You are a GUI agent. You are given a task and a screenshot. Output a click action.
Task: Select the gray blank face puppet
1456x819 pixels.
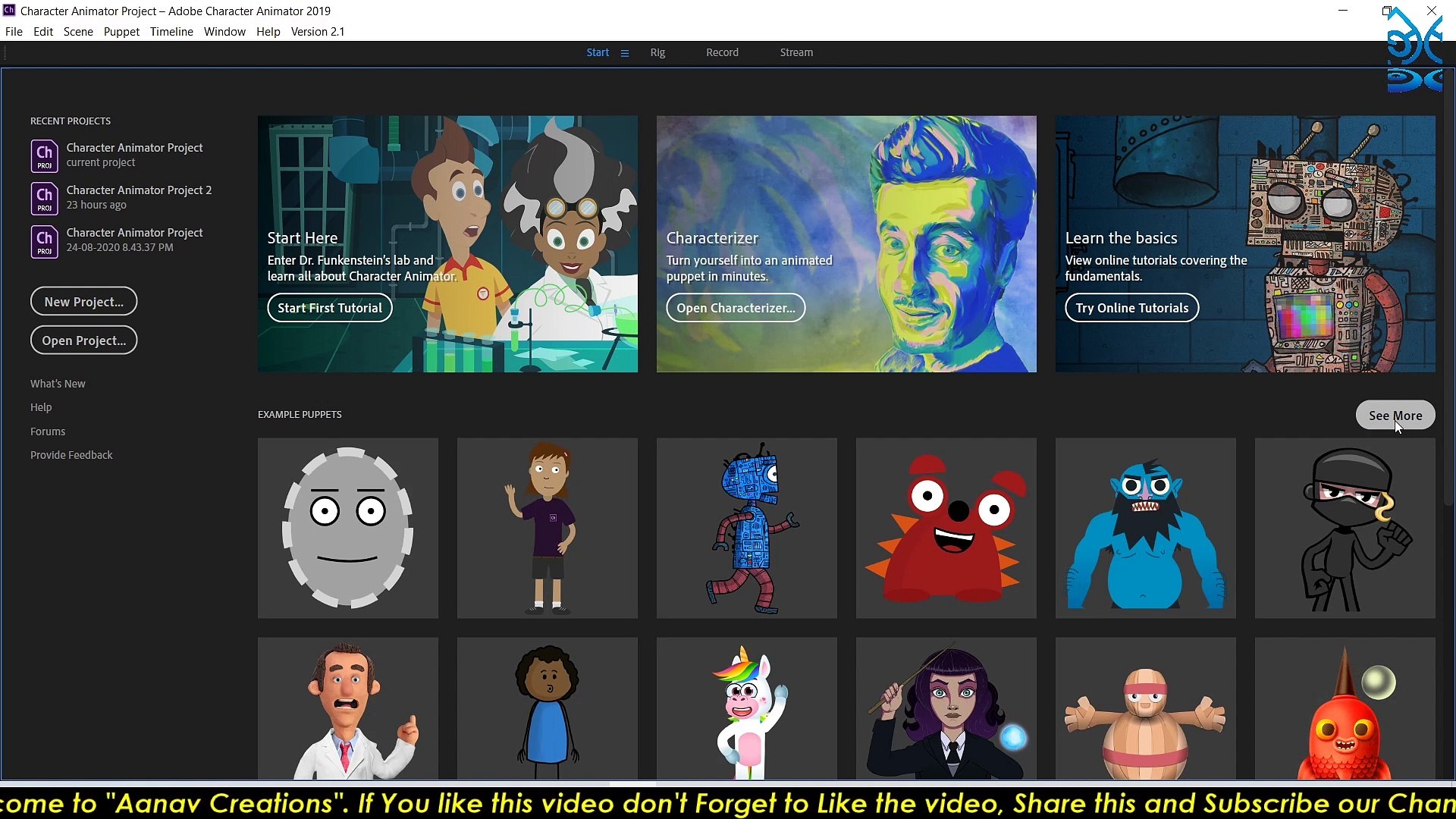(x=347, y=528)
